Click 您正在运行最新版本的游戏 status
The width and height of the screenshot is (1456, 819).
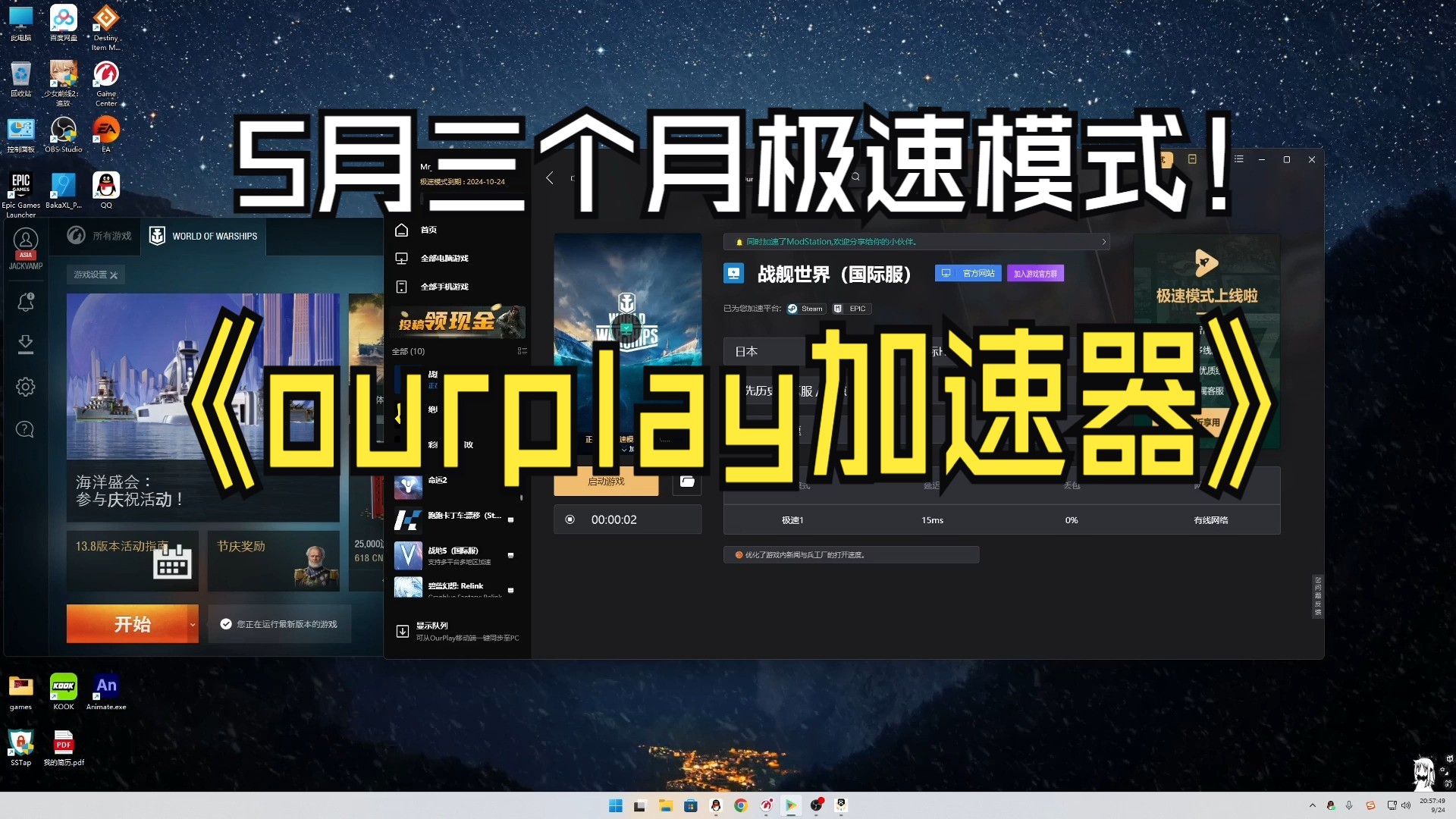pyautogui.click(x=280, y=624)
